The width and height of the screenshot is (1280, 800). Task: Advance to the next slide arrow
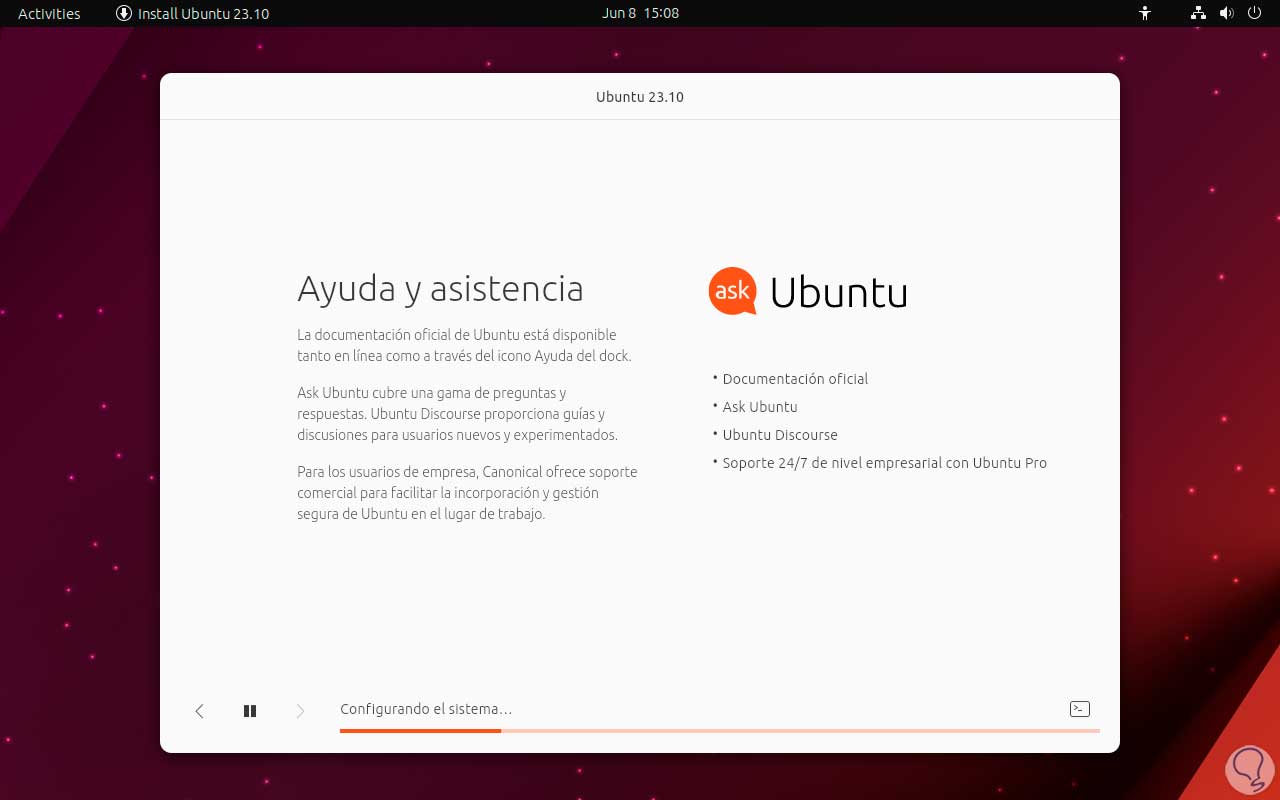(x=300, y=711)
